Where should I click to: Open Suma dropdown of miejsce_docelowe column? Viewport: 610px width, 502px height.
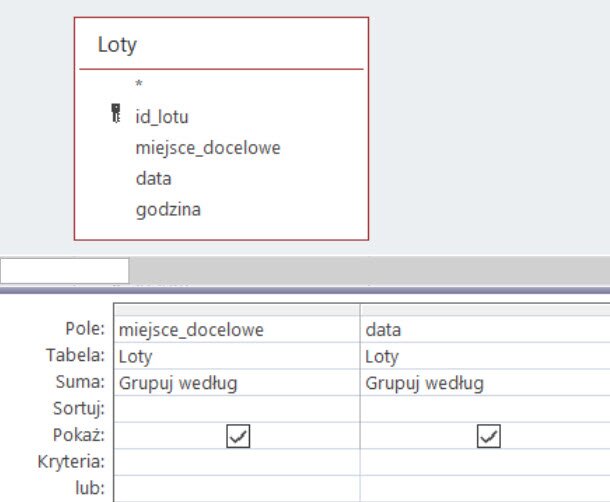237,383
